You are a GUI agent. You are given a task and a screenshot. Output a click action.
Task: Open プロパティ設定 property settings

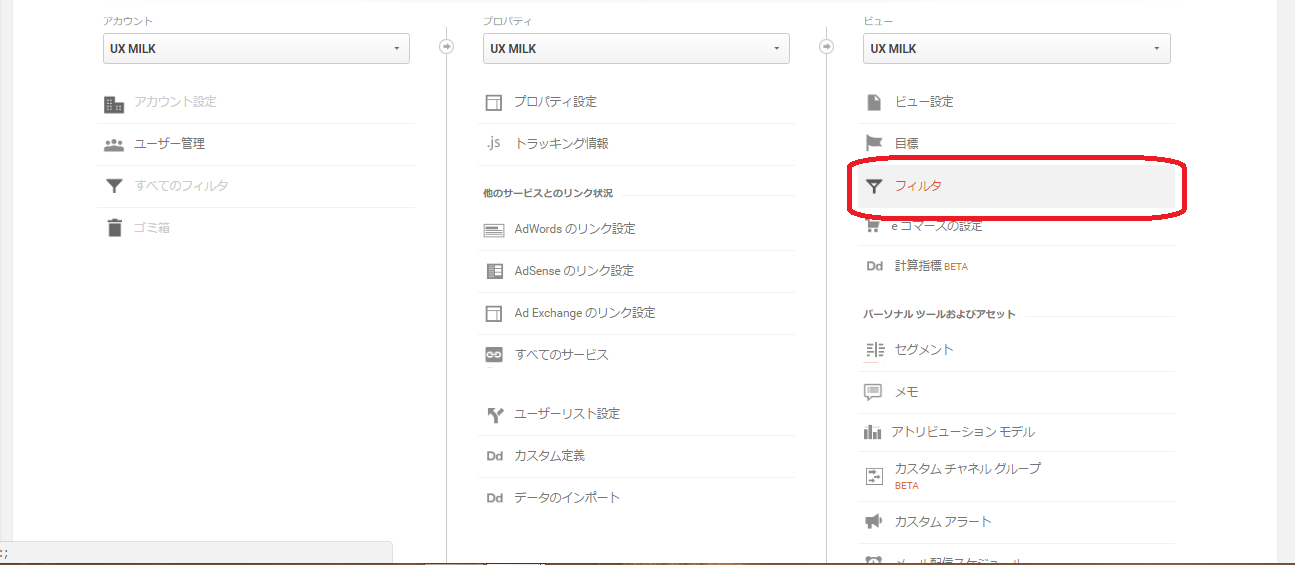(x=555, y=102)
